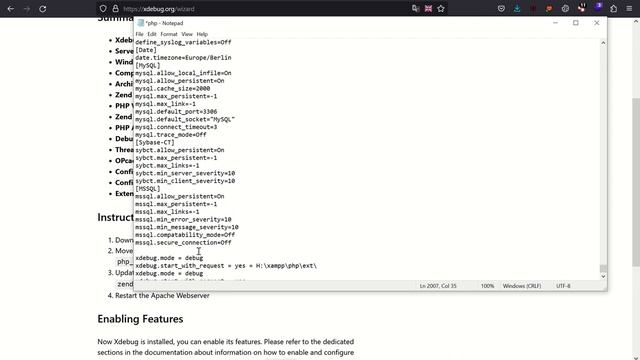Viewport: 640px width, 360px height.
Task: Click the mysql.trace_mode=Off line
Action: click(x=171, y=135)
